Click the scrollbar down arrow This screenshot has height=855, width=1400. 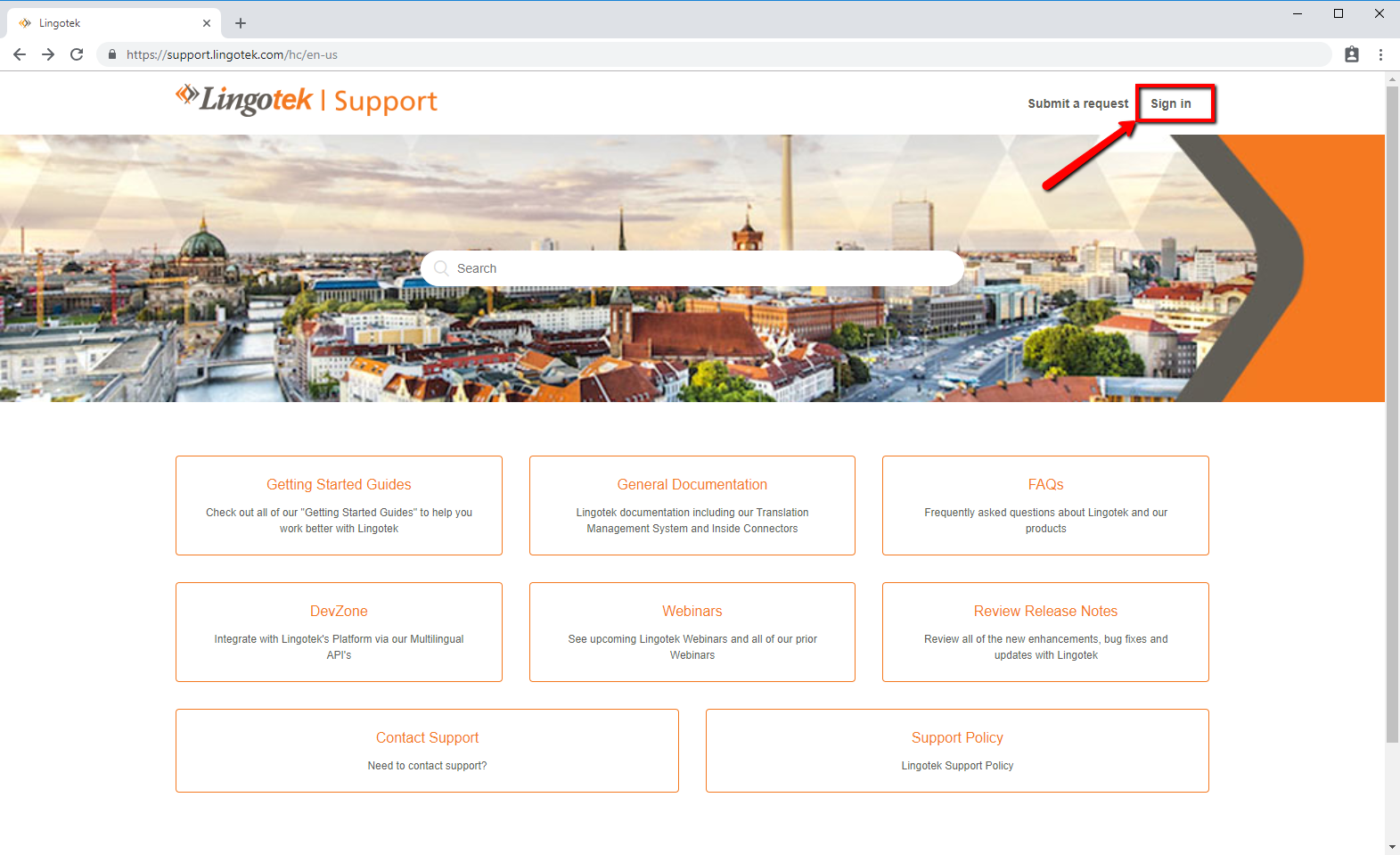1392,847
